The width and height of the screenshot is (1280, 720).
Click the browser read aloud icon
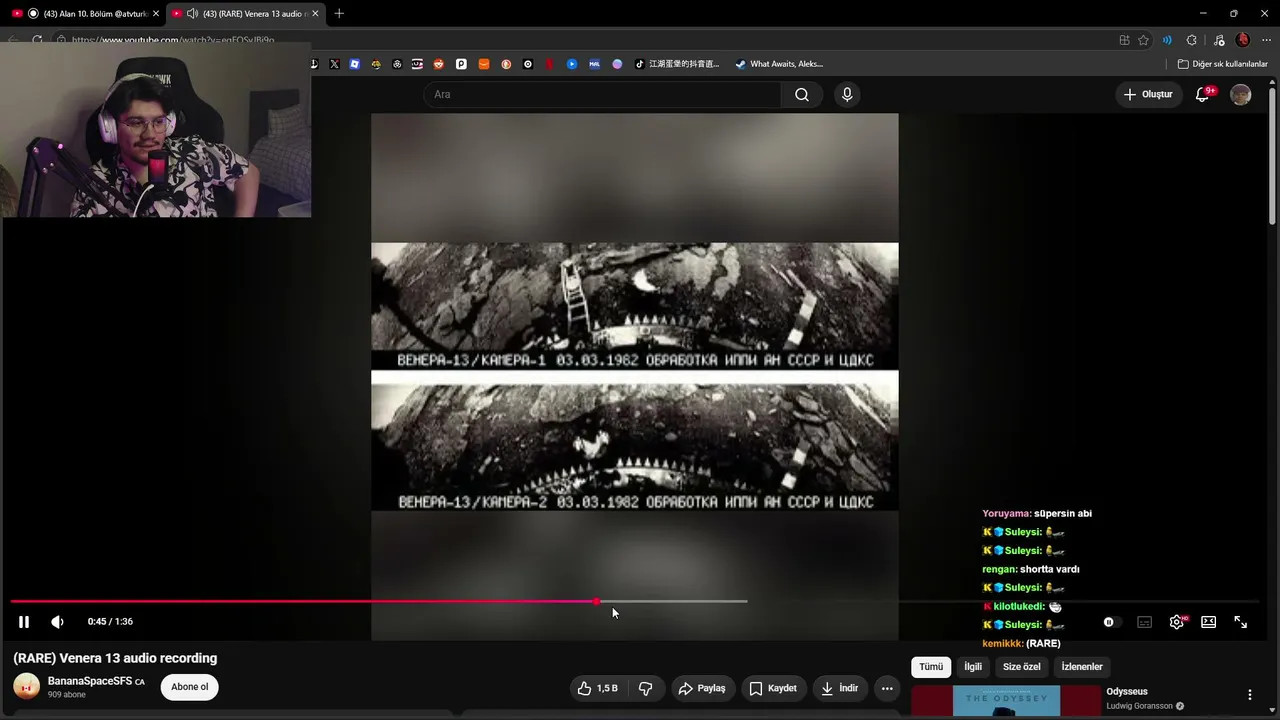tap(1167, 40)
